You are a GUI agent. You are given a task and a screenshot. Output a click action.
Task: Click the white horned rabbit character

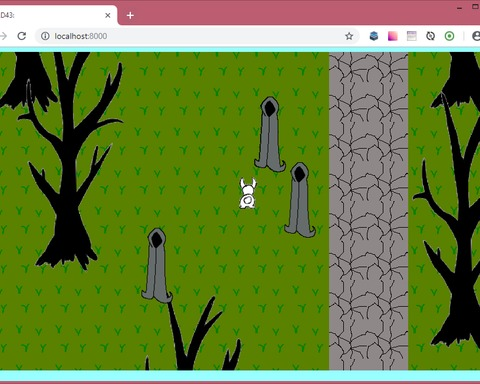[248, 193]
